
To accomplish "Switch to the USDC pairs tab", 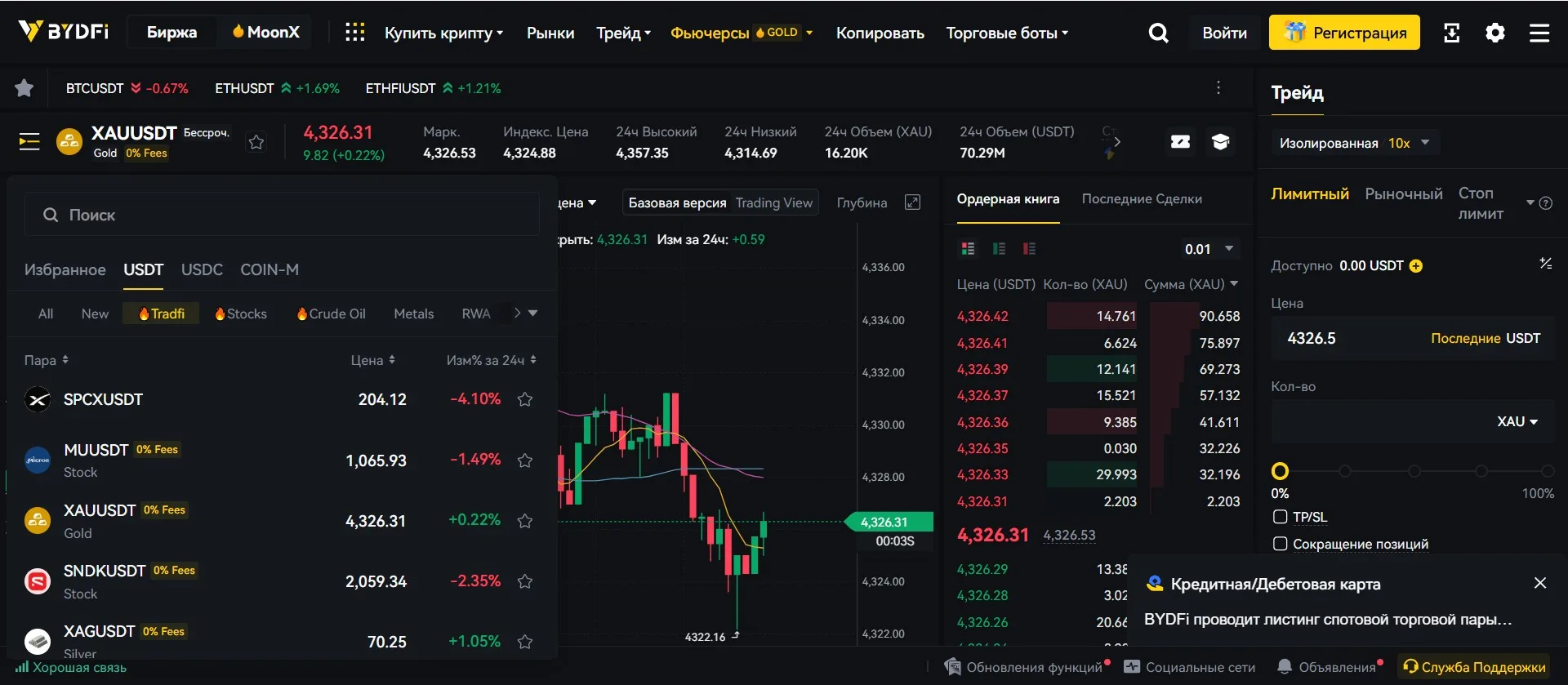I will pos(202,269).
